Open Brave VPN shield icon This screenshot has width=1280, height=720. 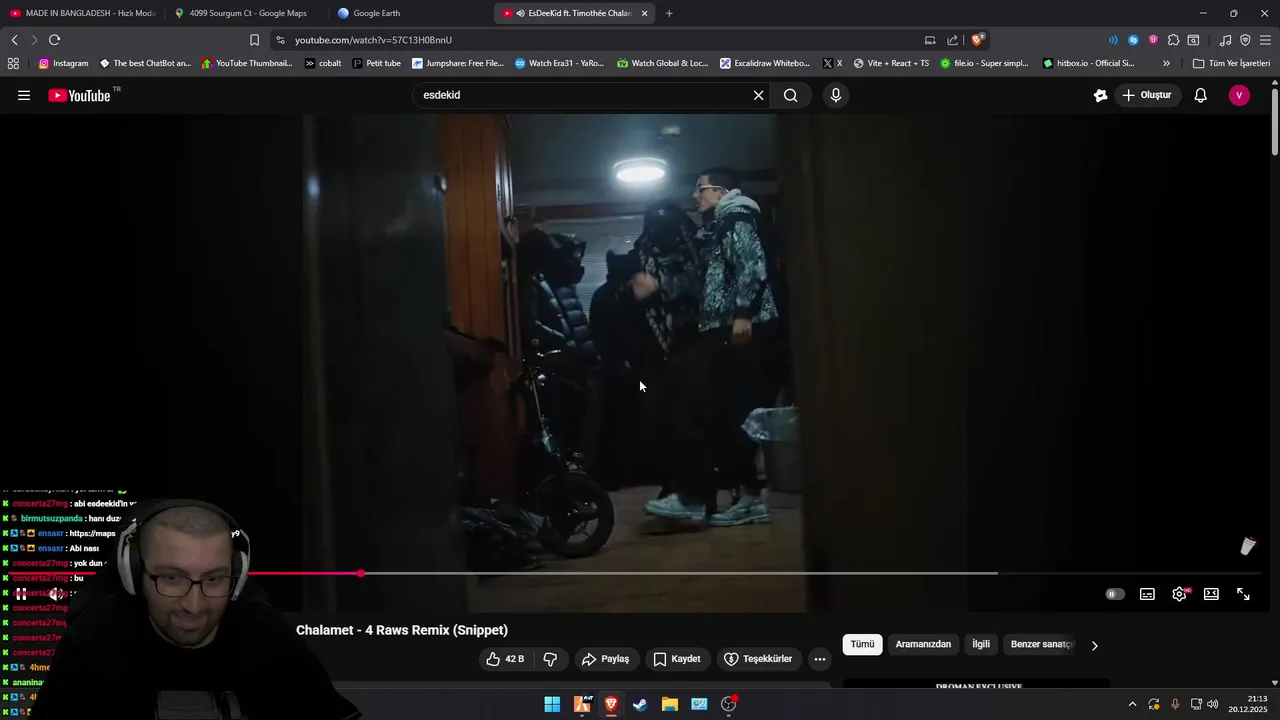[x=1245, y=40]
